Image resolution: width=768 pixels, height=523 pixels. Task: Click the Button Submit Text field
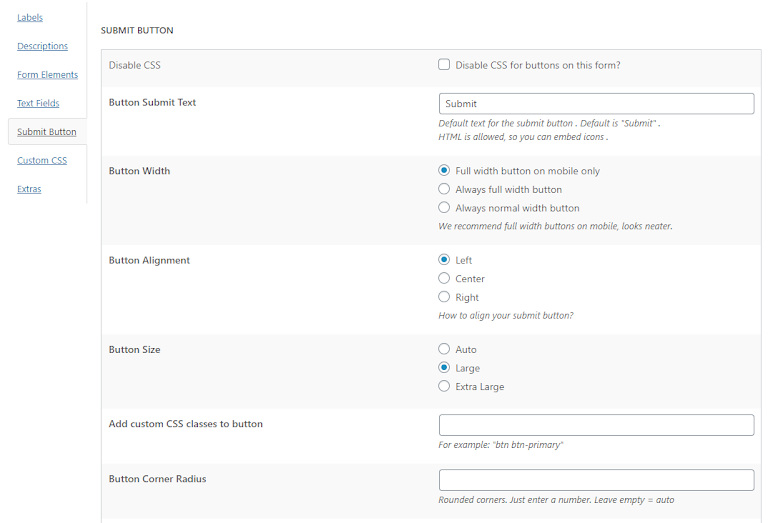coord(596,104)
